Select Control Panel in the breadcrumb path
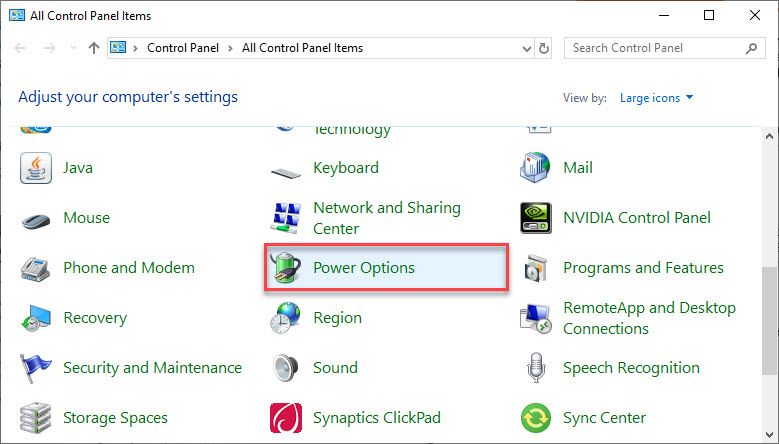 coord(183,48)
